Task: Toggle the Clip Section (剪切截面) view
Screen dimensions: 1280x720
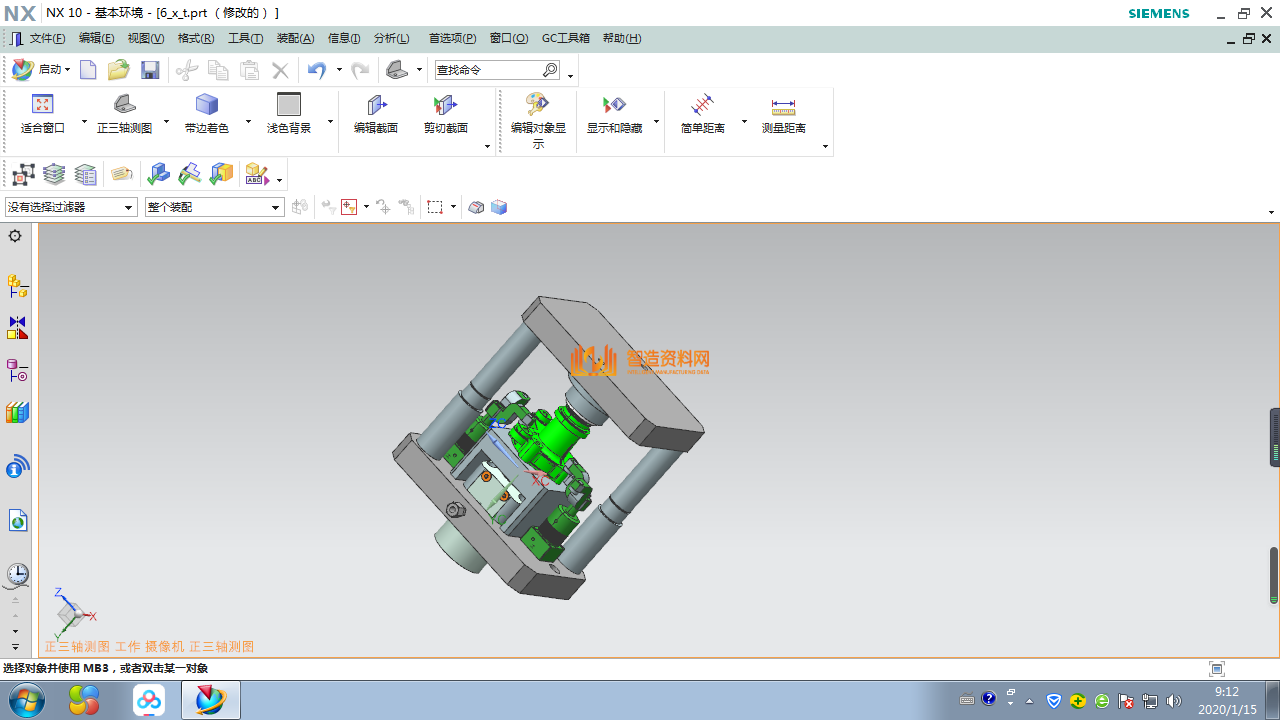Action: pyautogui.click(x=445, y=114)
